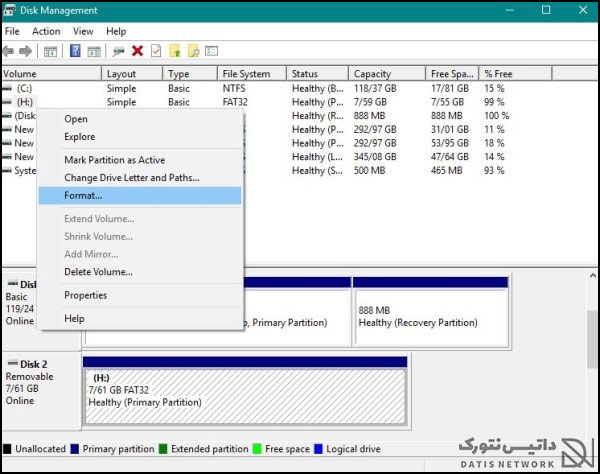The height and width of the screenshot is (474, 600).
Task: Click the 345/08 GB capacity value
Action: (x=375, y=157)
